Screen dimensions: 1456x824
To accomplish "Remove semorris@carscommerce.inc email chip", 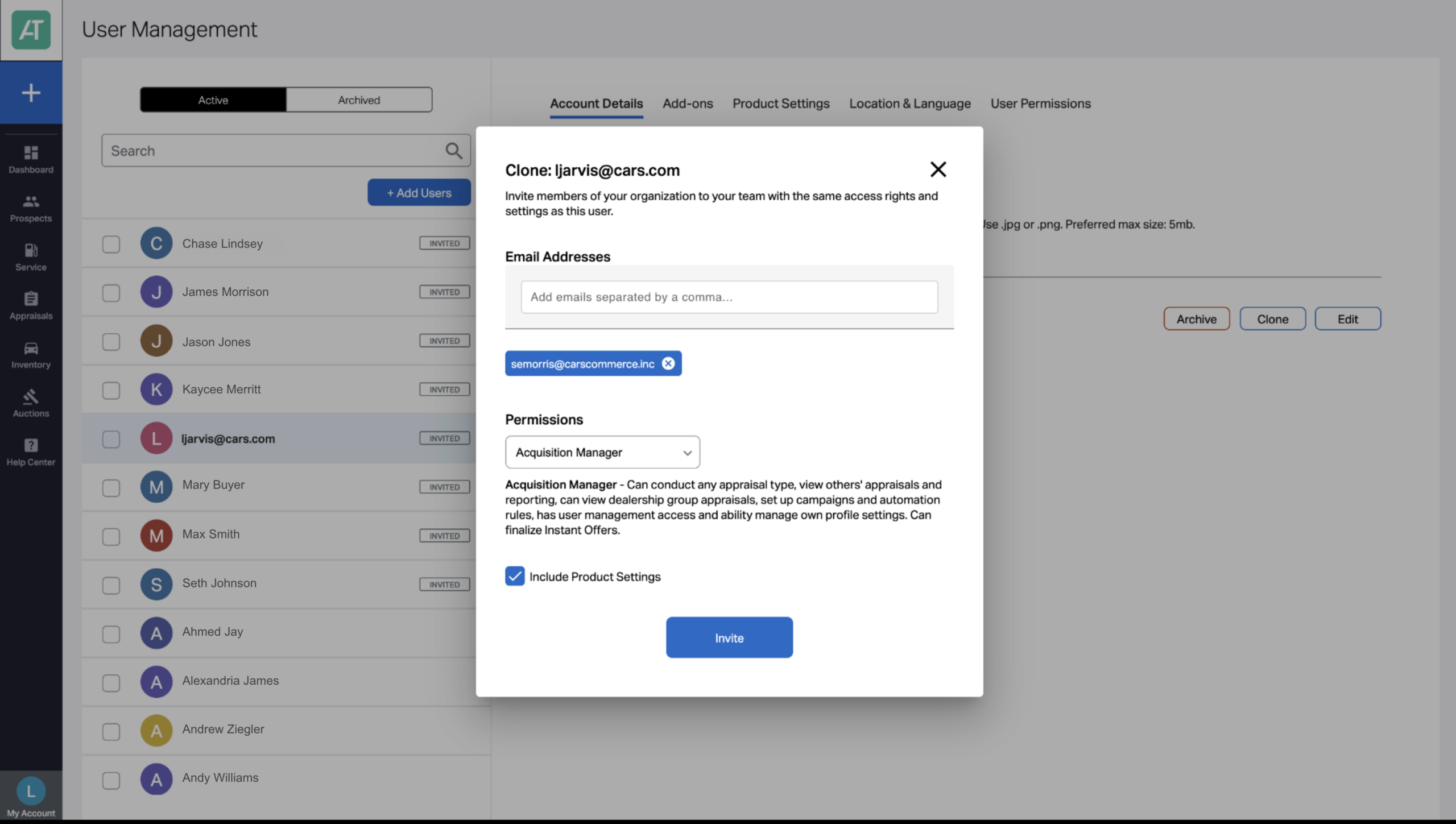I will pos(668,363).
